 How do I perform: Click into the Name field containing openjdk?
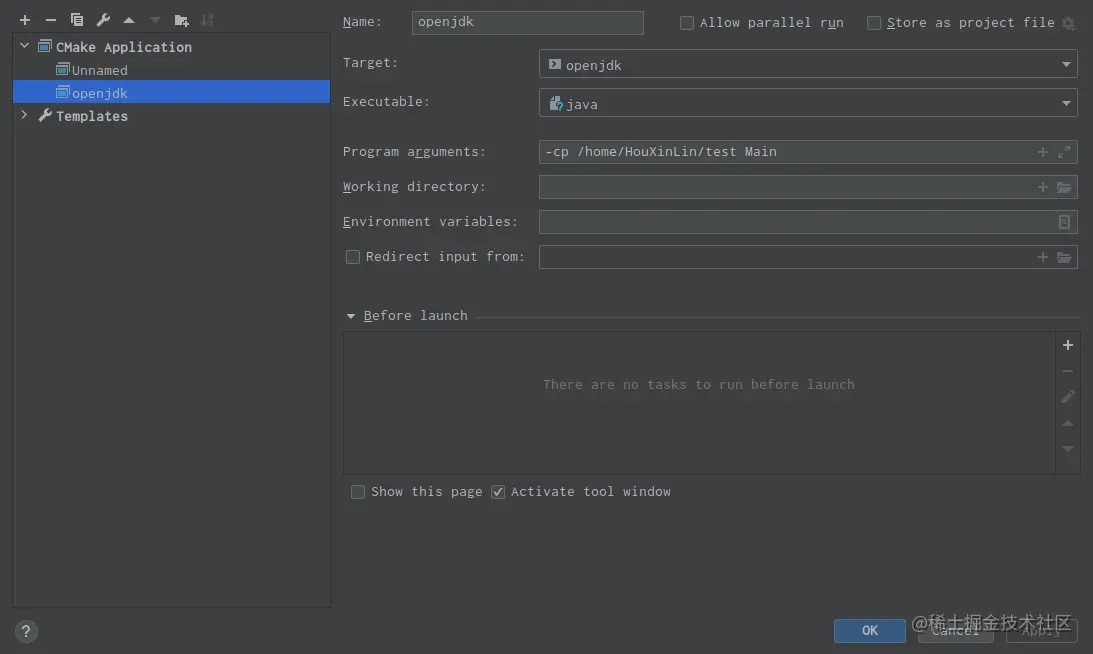[x=528, y=22]
